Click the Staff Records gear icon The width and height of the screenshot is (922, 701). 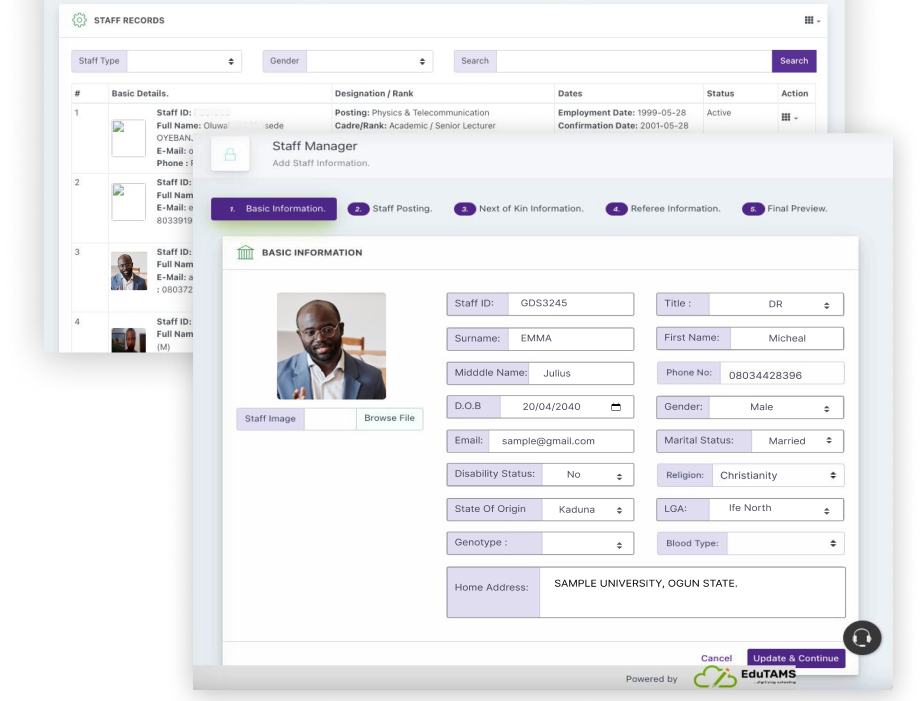(79, 20)
